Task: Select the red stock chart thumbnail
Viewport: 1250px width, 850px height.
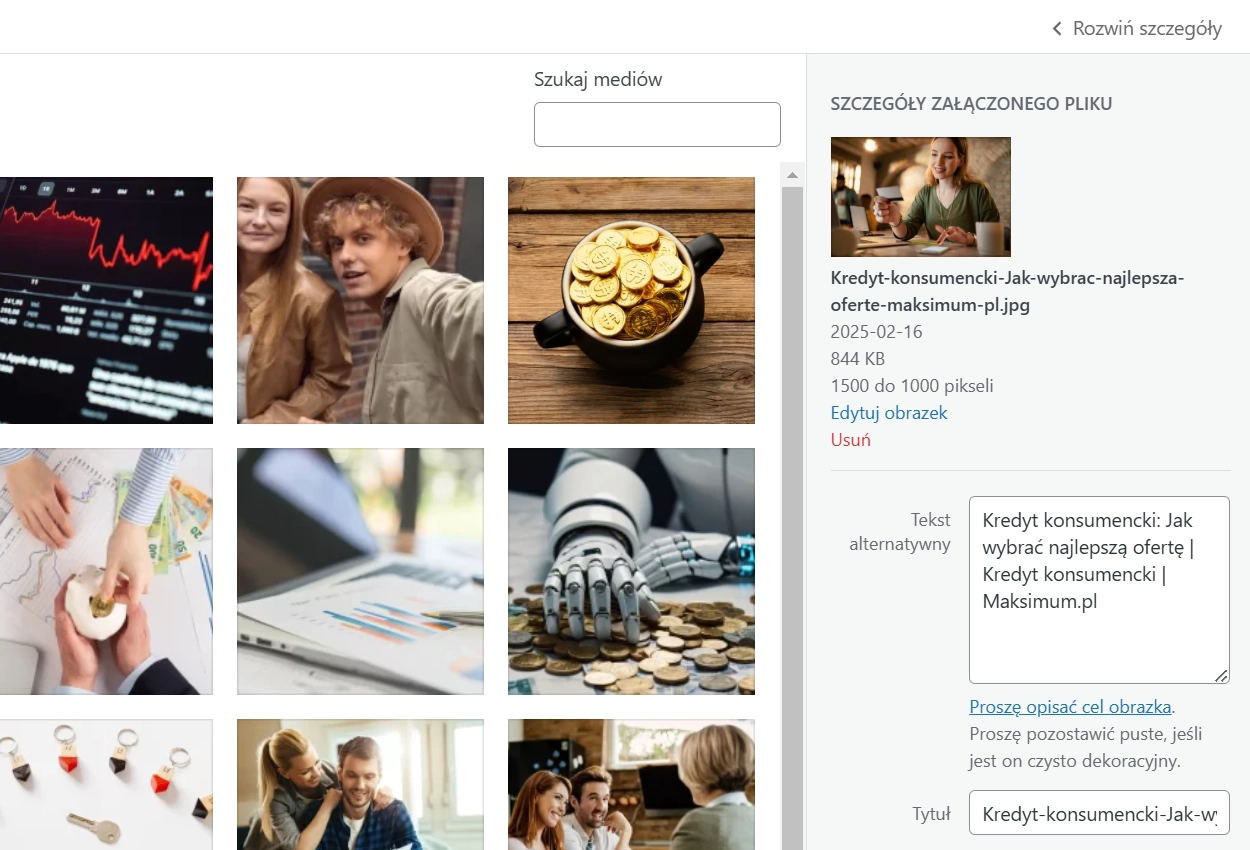Action: (106, 300)
